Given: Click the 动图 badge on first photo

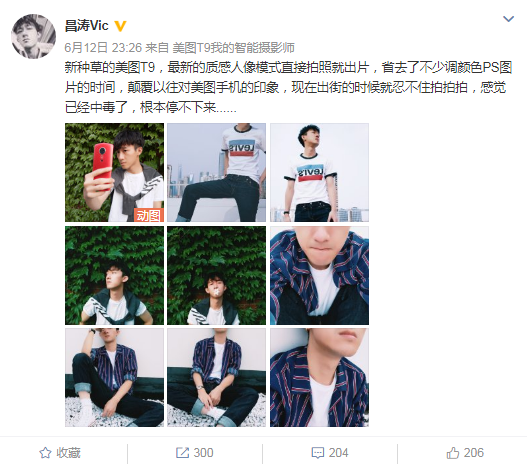Looking at the screenshot, I should point(149,215).
